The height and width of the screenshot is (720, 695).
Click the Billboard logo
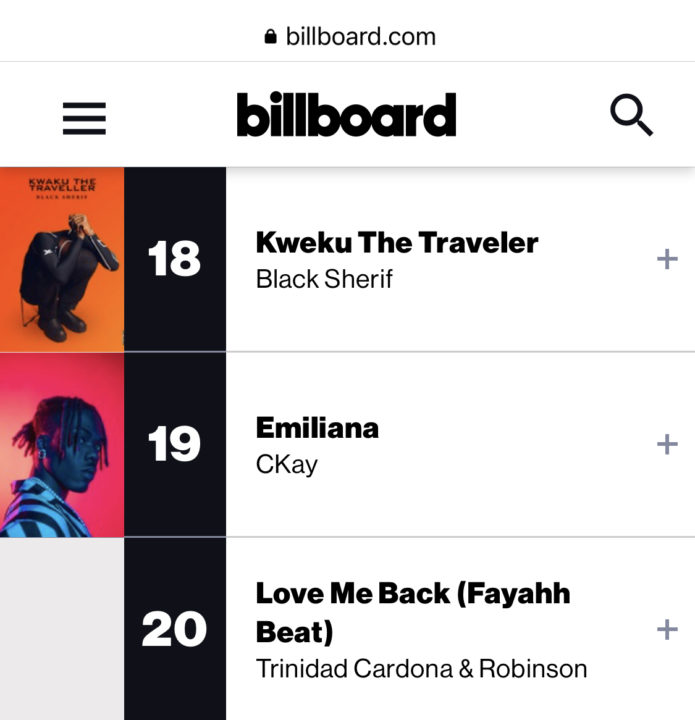point(347,114)
